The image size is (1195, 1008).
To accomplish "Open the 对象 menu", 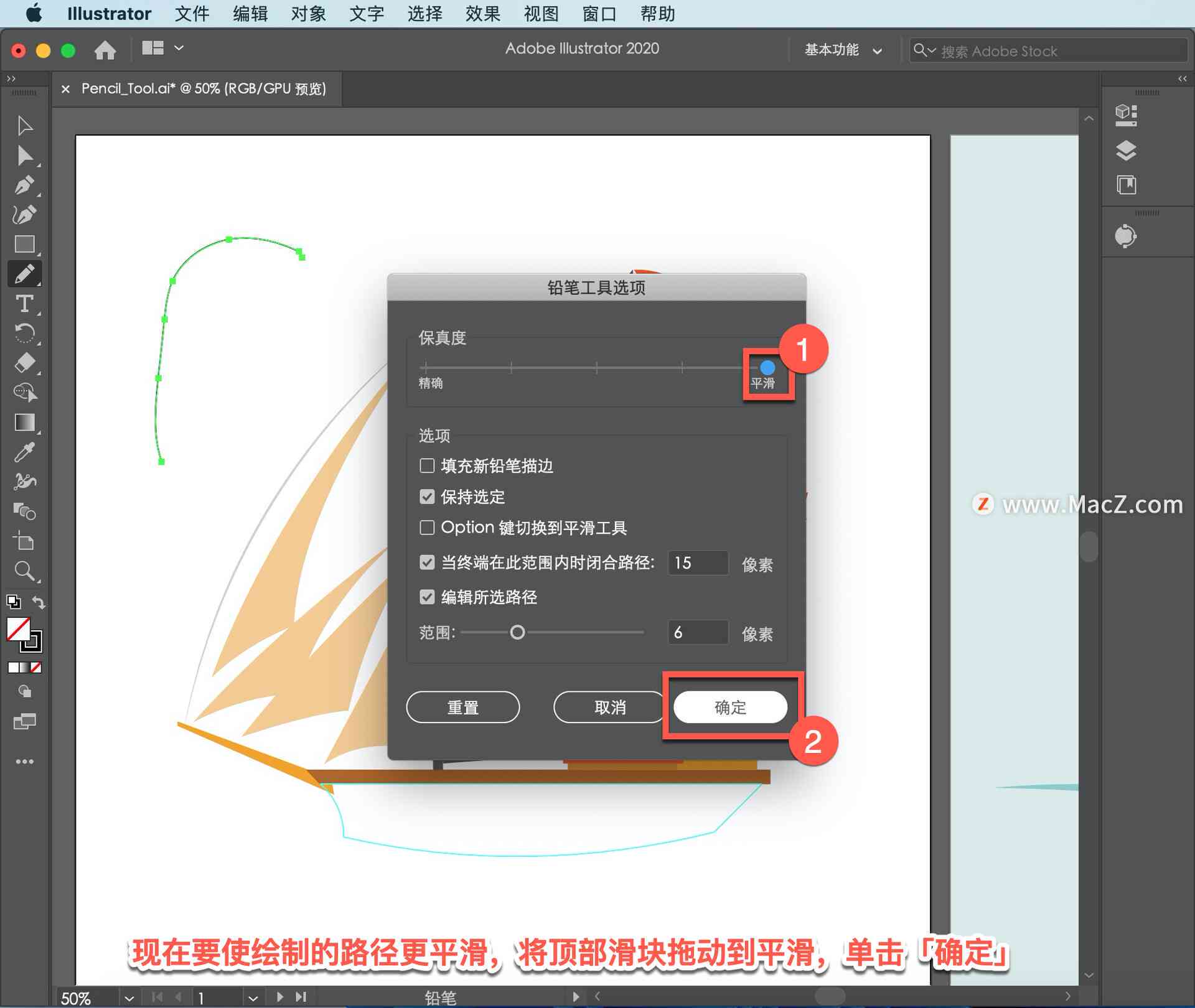I will (308, 14).
